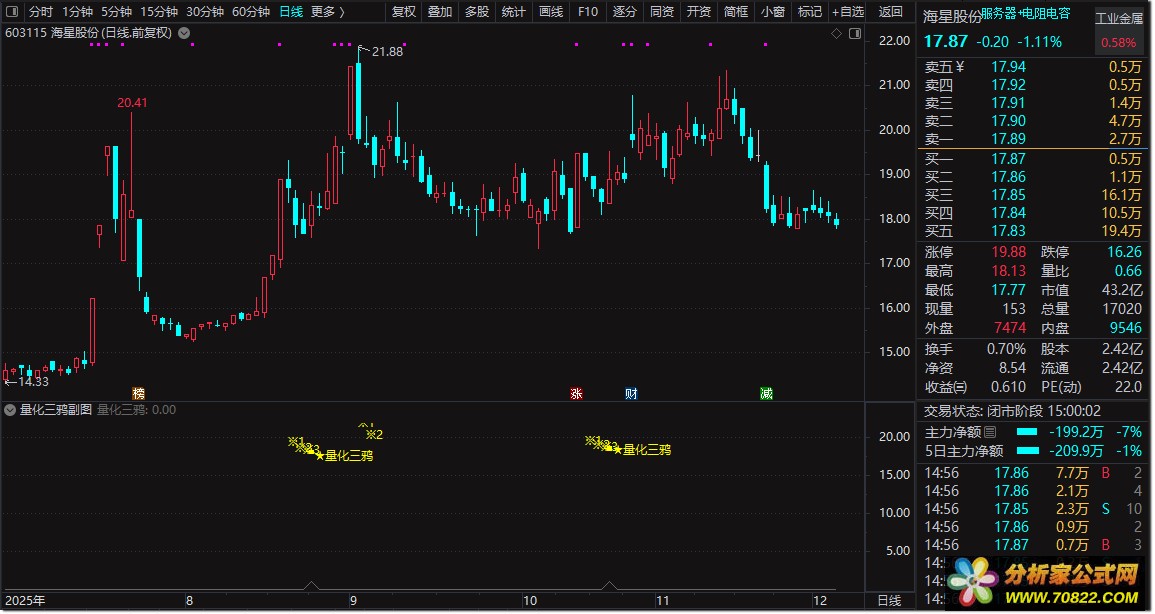
Task: Click the PE(动) dynamic PE label
Action: (x=1061, y=387)
